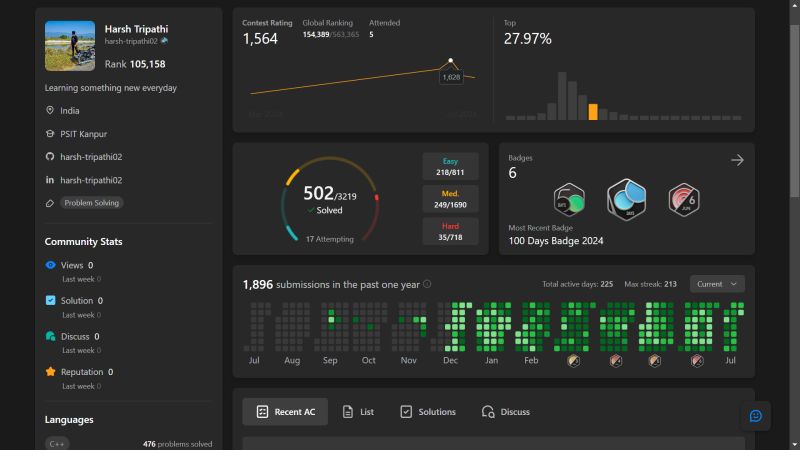This screenshot has width=800, height=450.
Task: Open the GitHub harsh-tripathi02 link
Action: pyautogui.click(x=91, y=157)
